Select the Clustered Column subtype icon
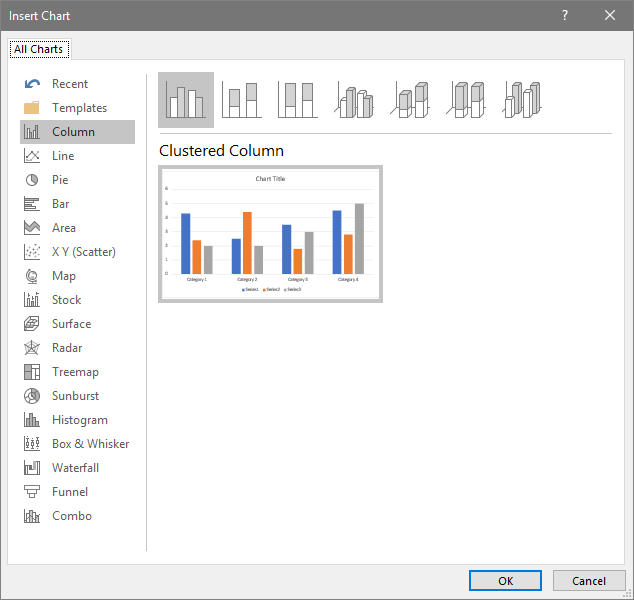Viewport: 634px width, 600px height. click(x=185, y=100)
